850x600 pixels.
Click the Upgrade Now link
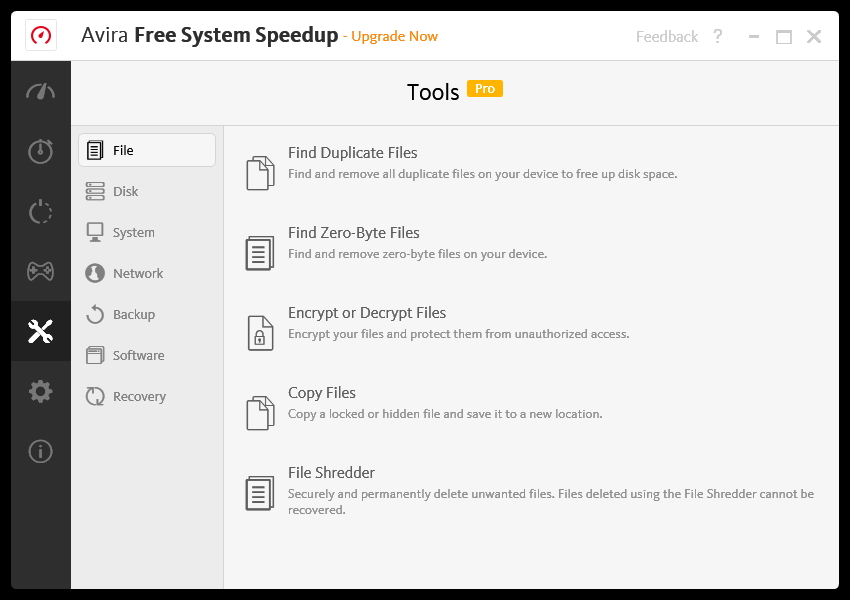(x=394, y=37)
